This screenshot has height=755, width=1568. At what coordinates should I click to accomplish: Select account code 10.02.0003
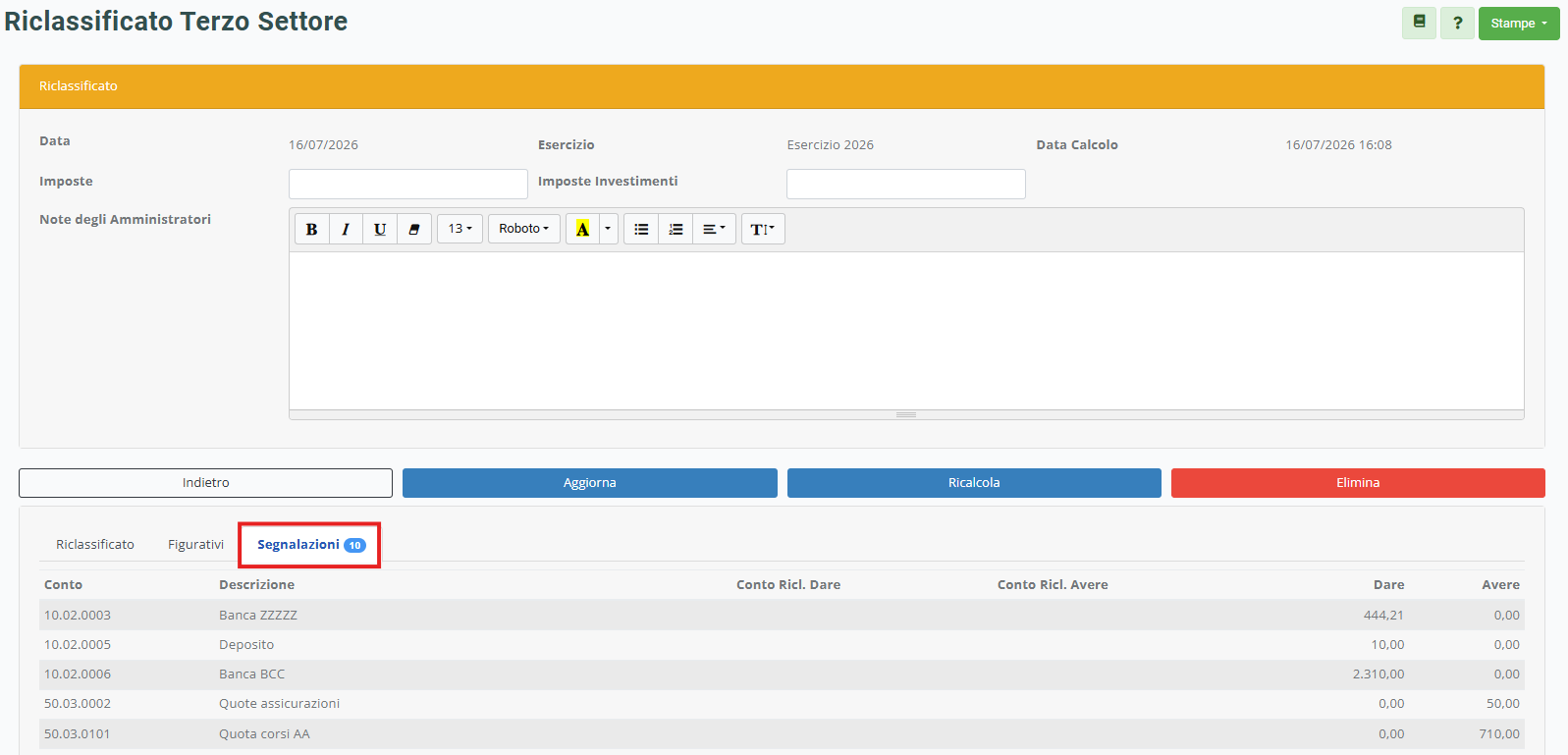click(78, 616)
